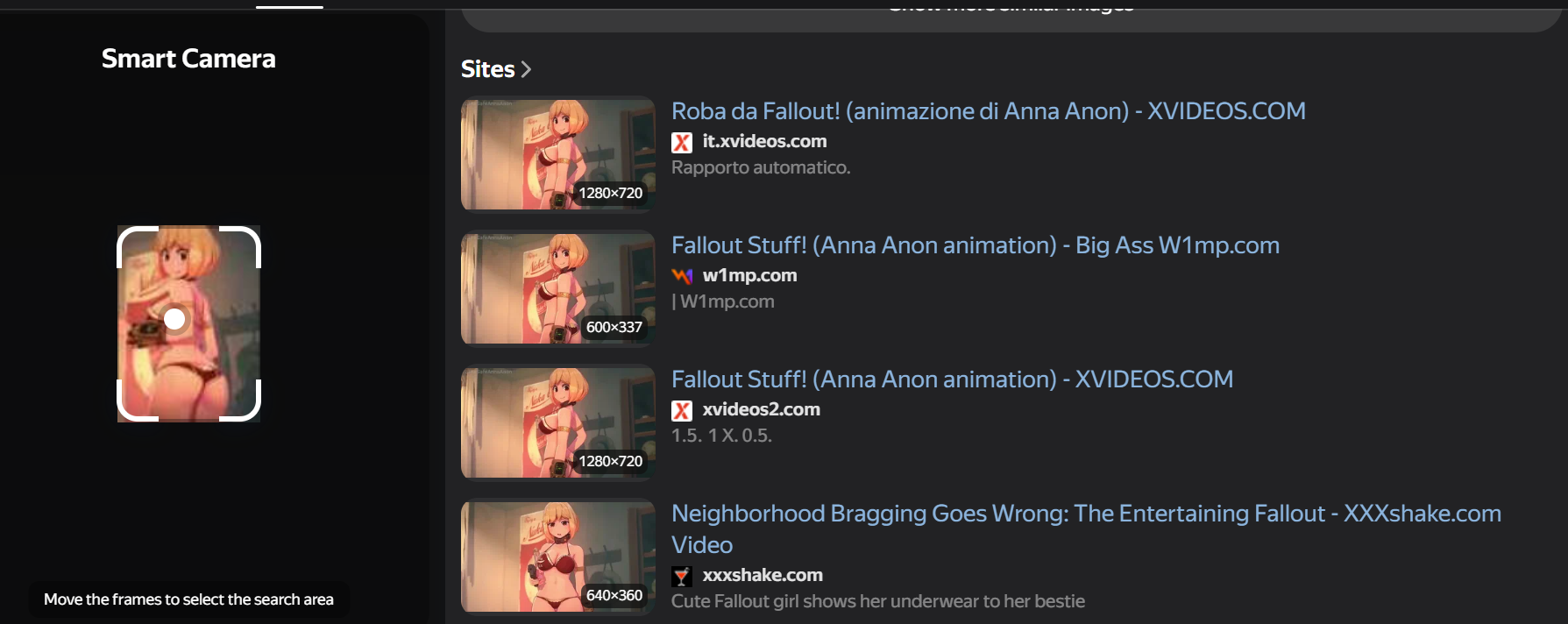Click the xxxshake.com favicon icon
1568x624 pixels.
coord(682,576)
